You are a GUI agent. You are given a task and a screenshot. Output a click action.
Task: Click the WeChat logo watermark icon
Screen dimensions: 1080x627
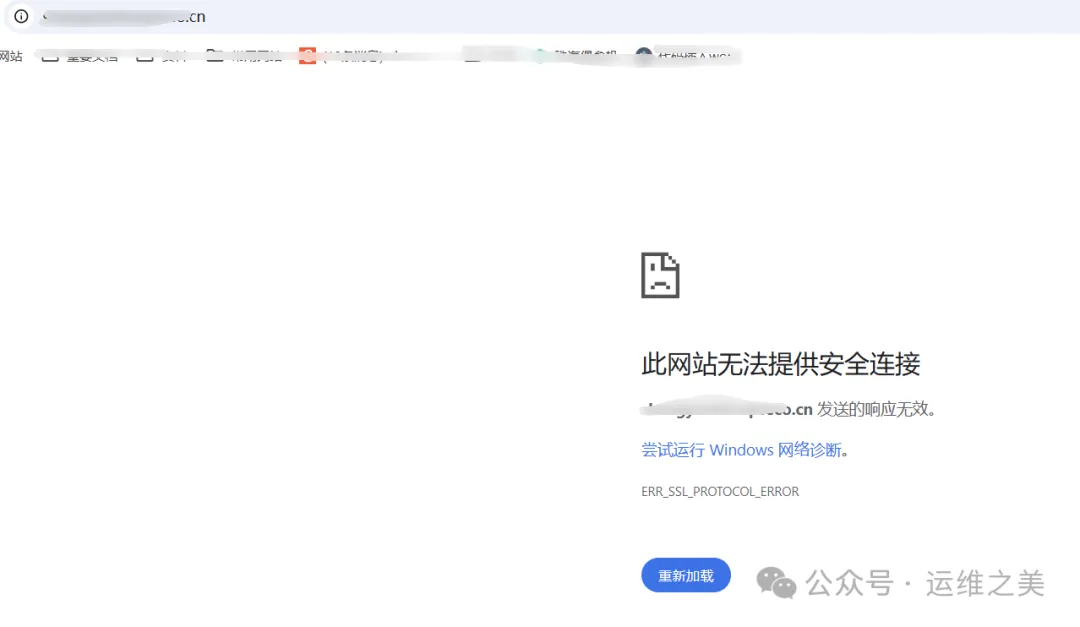(776, 582)
